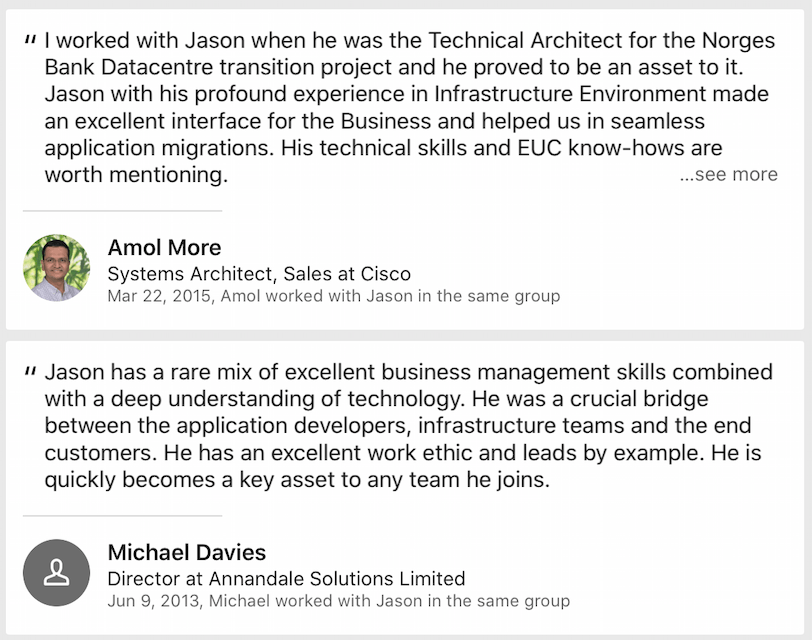
Task: Click the Jun 9, 2013 relationship line
Action: (x=338, y=601)
